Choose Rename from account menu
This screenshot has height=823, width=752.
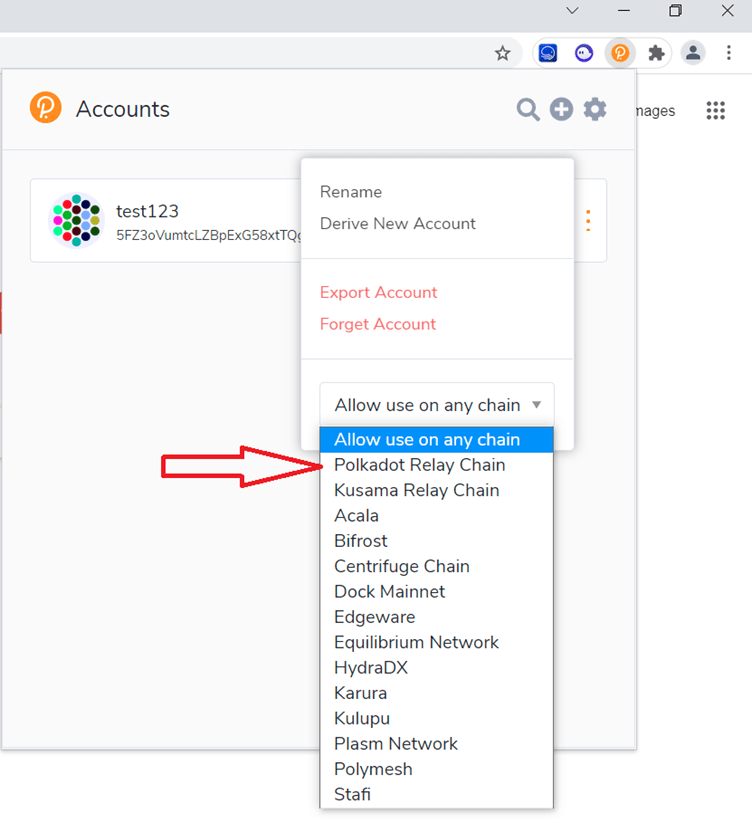pyautogui.click(x=351, y=192)
